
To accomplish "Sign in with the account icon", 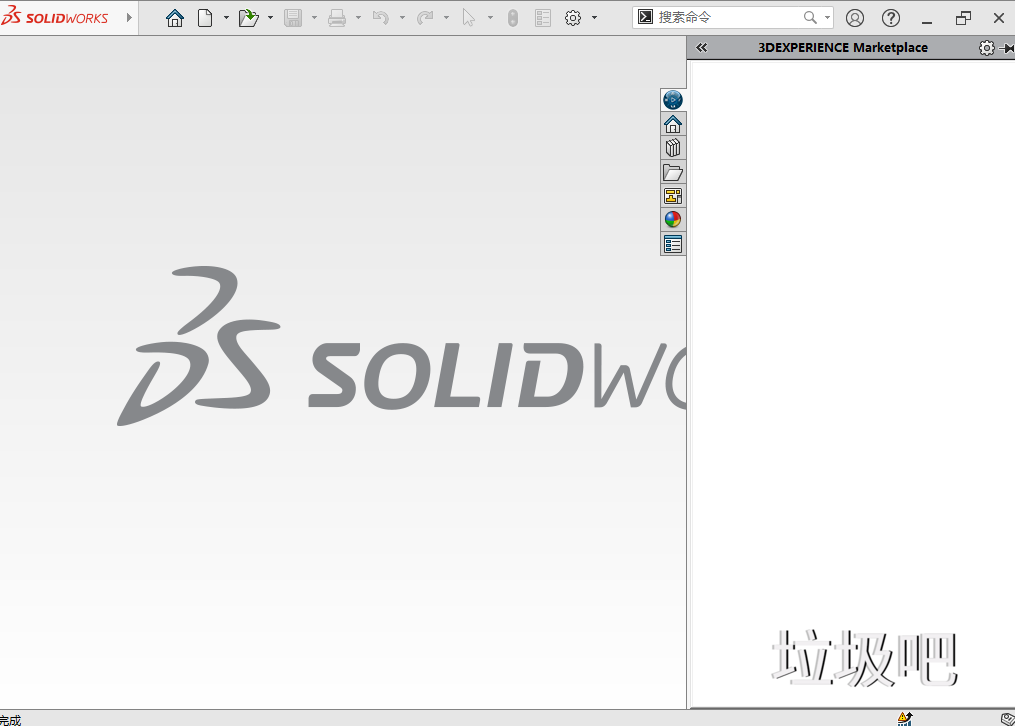I will tap(855, 17).
